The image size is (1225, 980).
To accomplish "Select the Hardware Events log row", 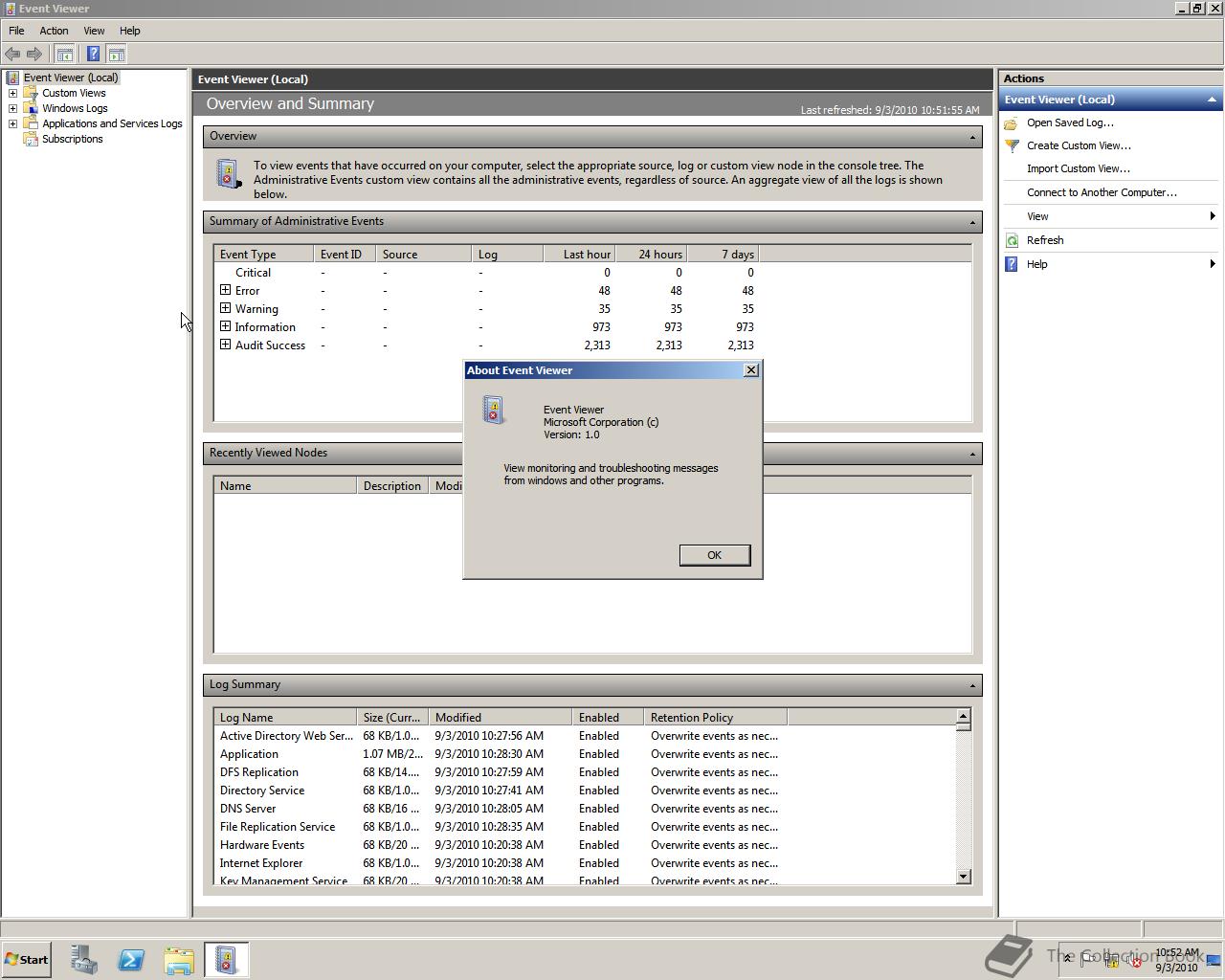I will tap(585, 845).
